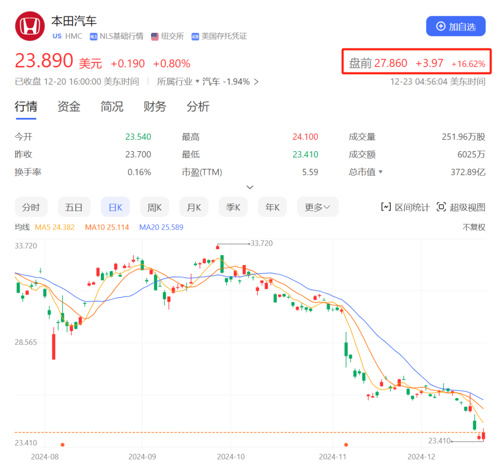This screenshot has width=500, height=464.
Task: Switch to the 财务 tab
Action: point(155,107)
